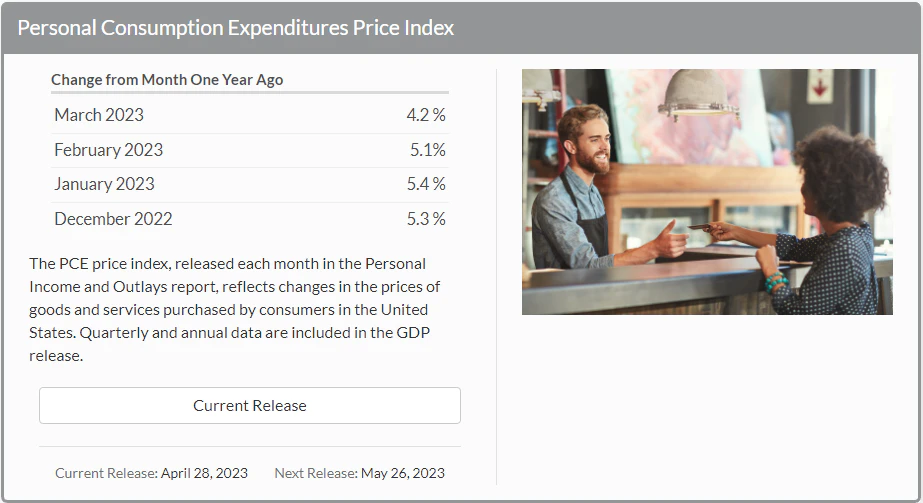Select the Change from Month One Year Ago heading

(x=167, y=80)
